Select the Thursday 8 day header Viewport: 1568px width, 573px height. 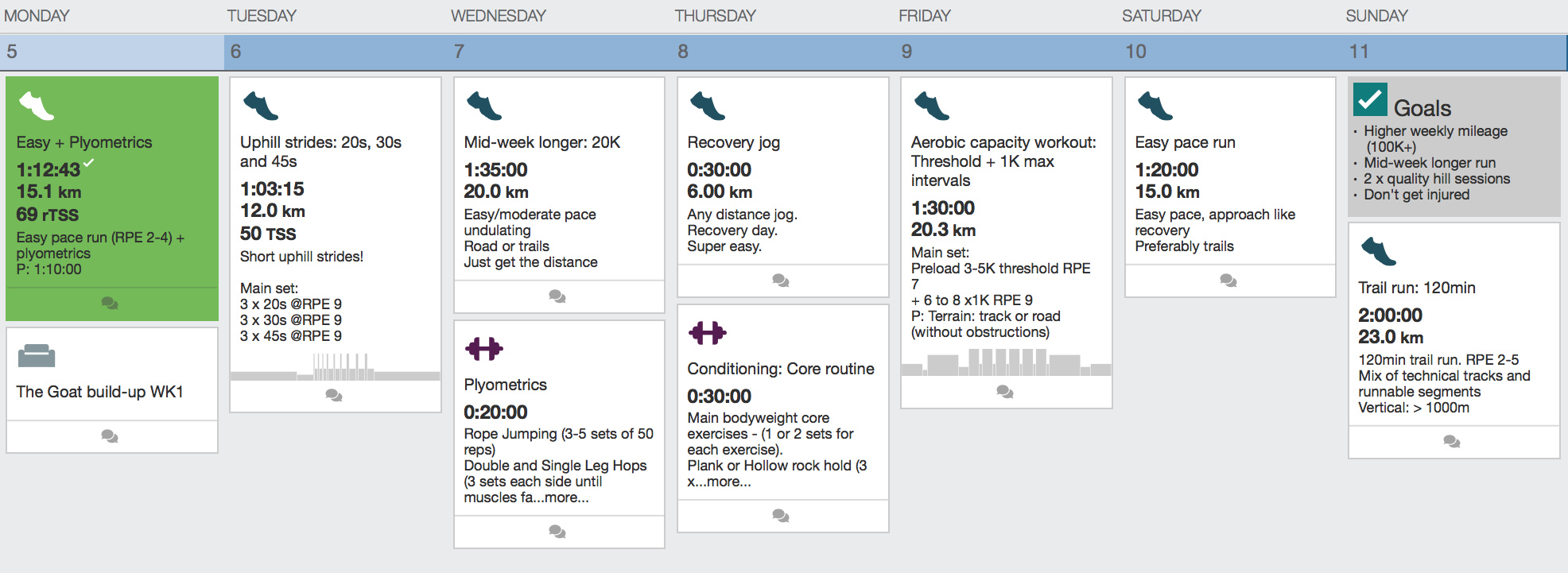784,52
